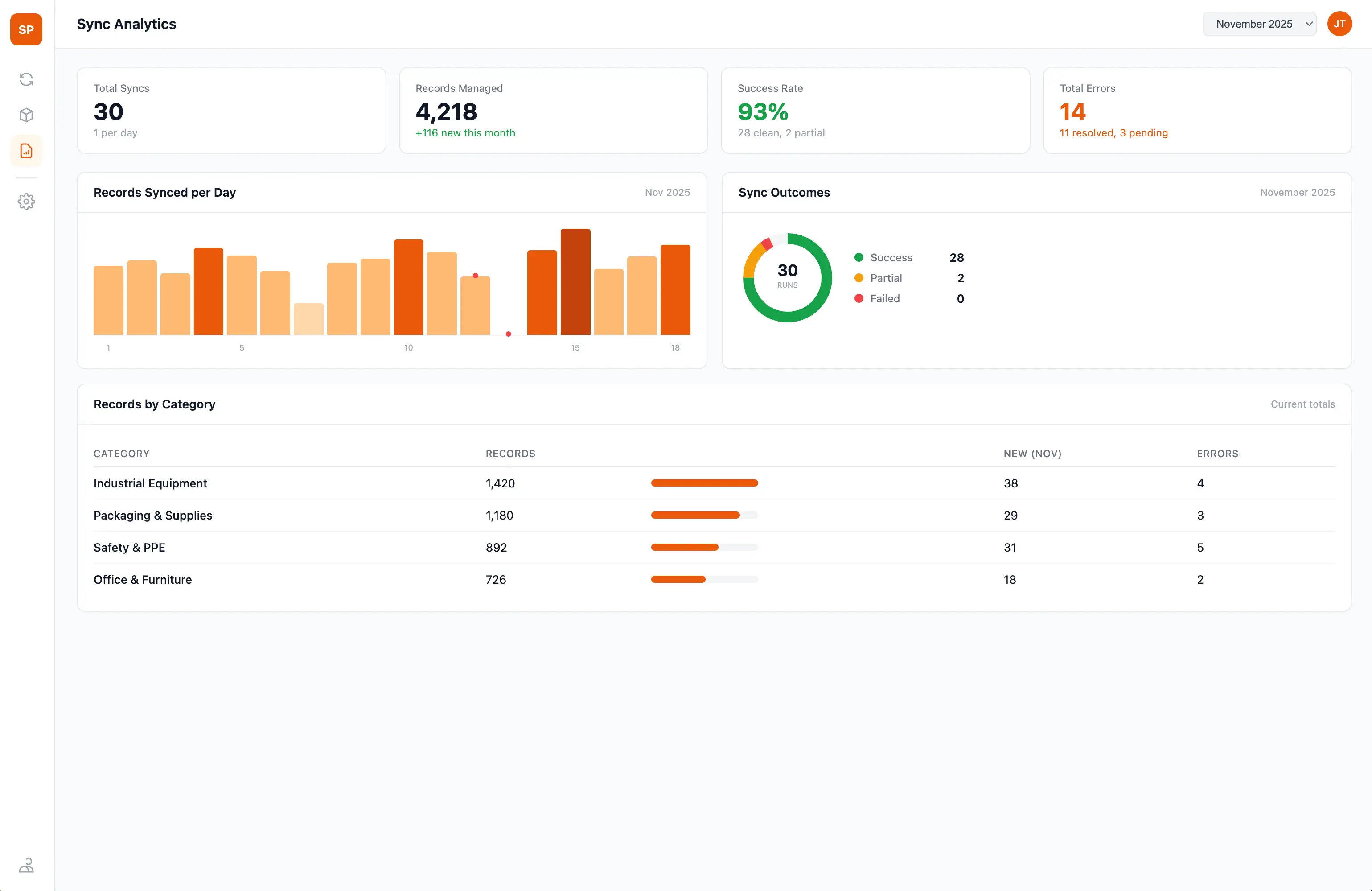This screenshot has height=891, width=1372.
Task: Click the 93% Success Rate value
Action: pyautogui.click(x=763, y=112)
